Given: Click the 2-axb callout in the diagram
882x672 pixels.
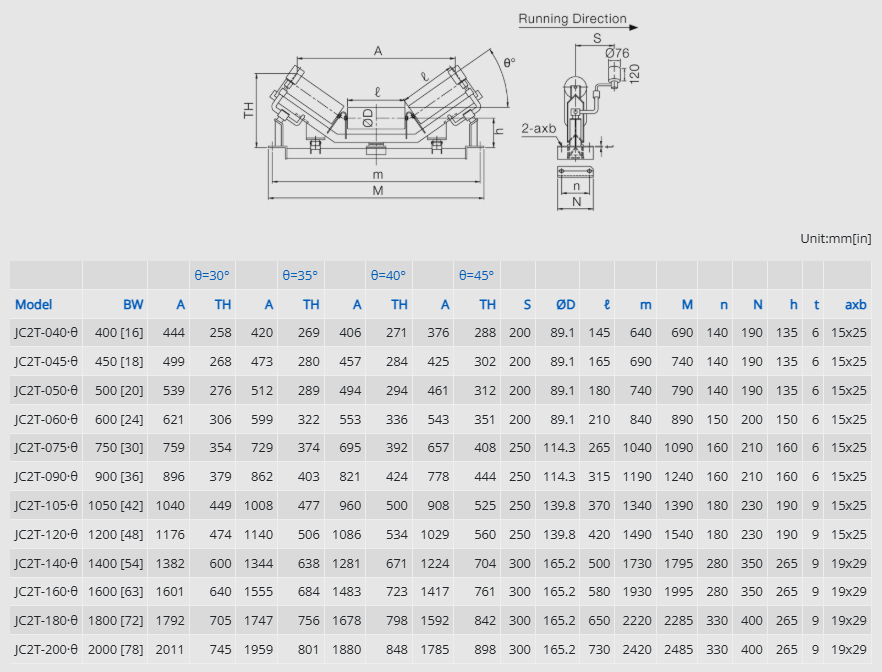Looking at the screenshot, I should (538, 129).
